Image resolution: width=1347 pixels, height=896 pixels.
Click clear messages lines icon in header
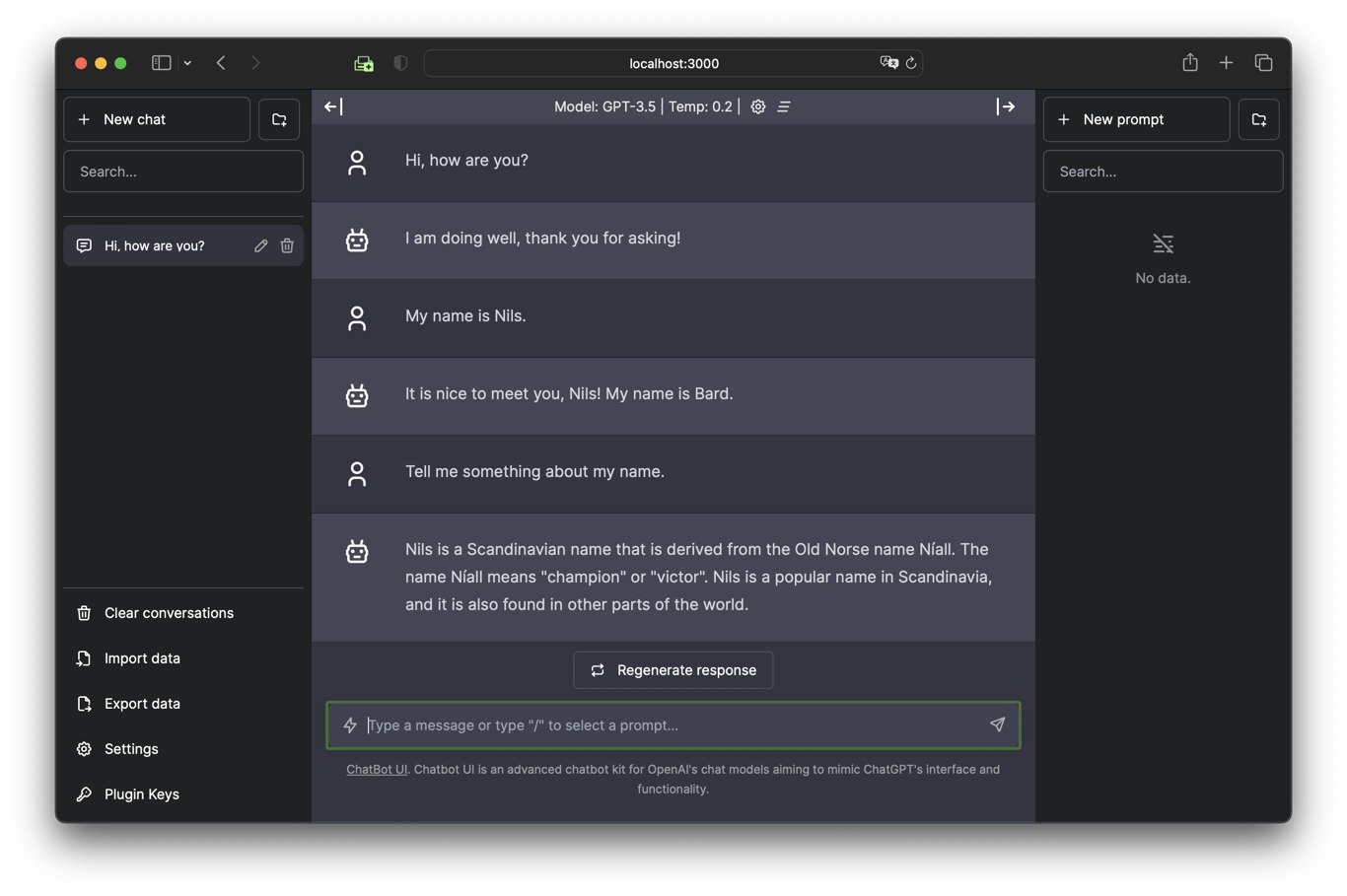784,106
